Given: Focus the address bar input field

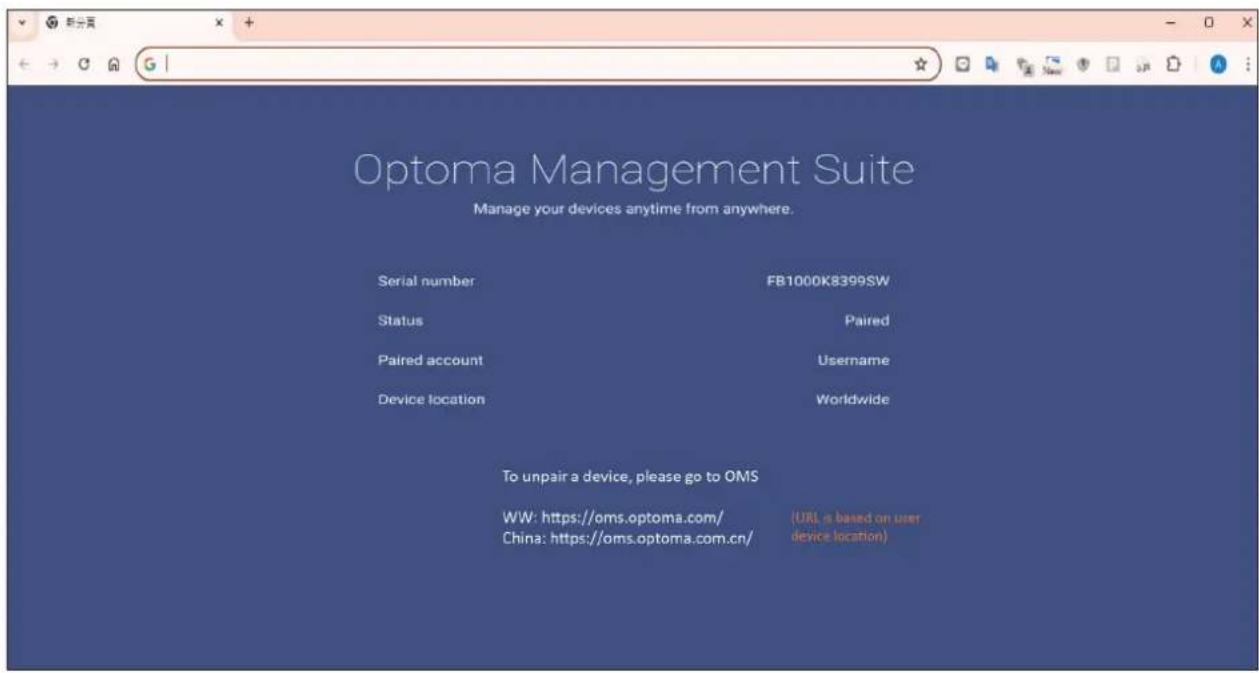Looking at the screenshot, I should pyautogui.click(x=537, y=63).
